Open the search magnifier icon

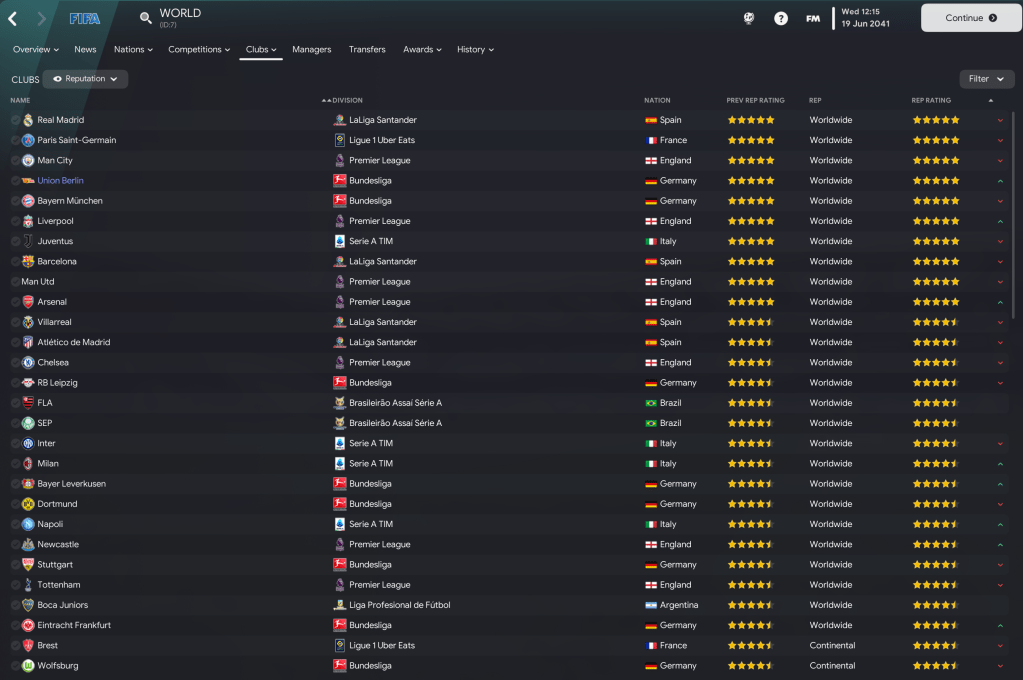pyautogui.click(x=146, y=18)
